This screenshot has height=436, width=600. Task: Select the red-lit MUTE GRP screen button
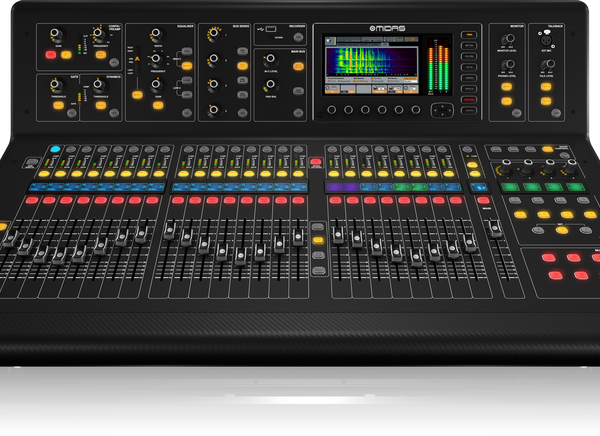[x=469, y=100]
